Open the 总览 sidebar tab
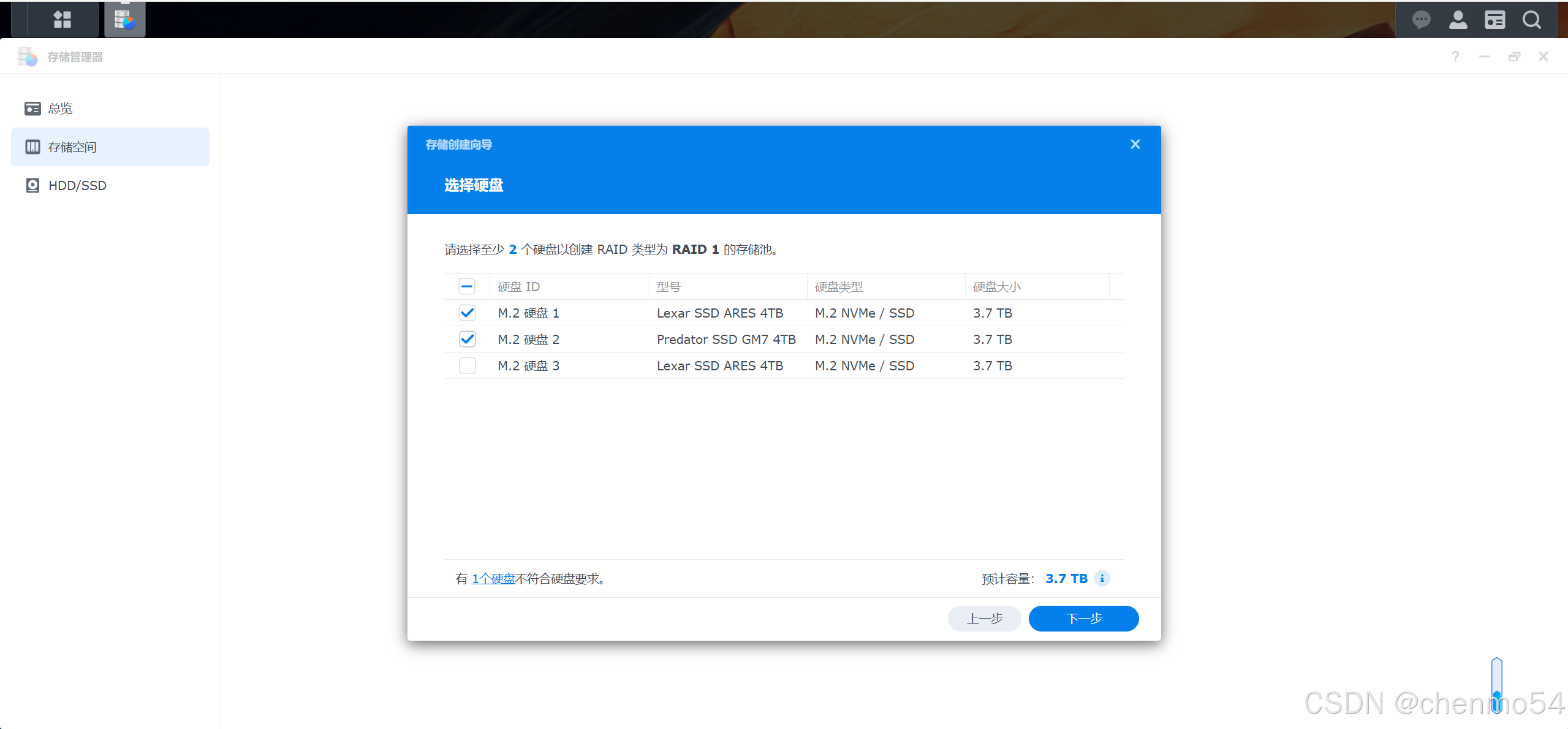This screenshot has height=729, width=1568. pos(60,109)
